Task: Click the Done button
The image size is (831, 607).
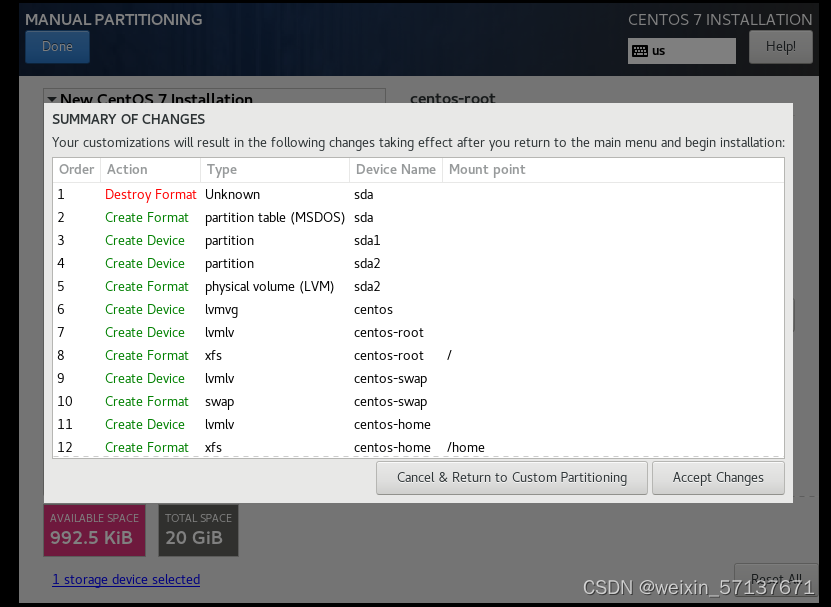Action: point(57,47)
